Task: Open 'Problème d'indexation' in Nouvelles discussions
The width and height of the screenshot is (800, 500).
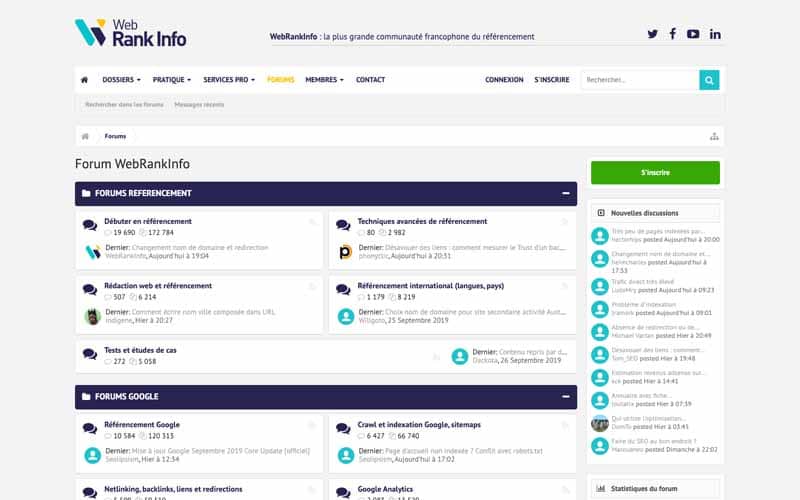Action: tap(643, 305)
